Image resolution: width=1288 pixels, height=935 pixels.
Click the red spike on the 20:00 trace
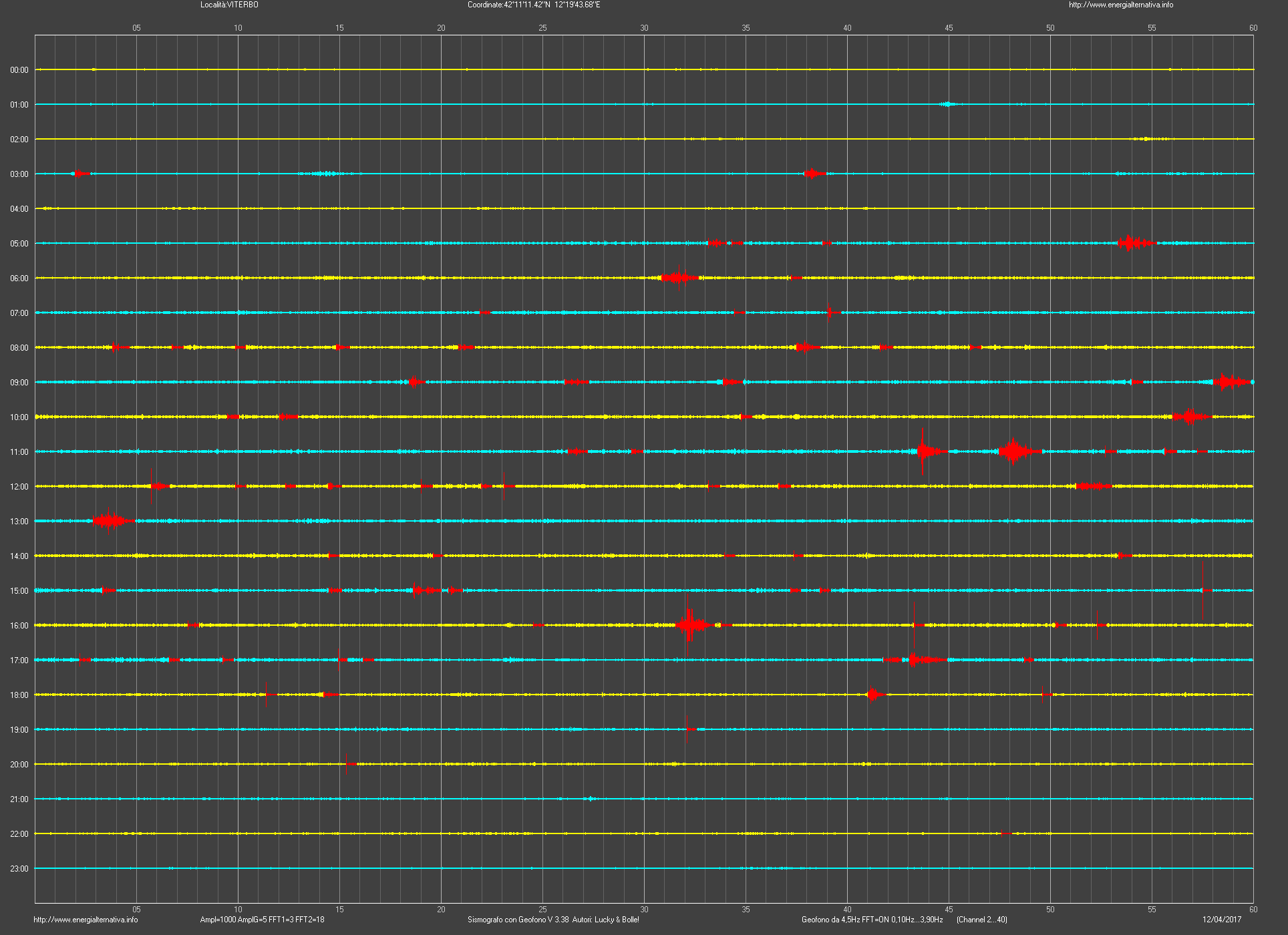pyautogui.click(x=347, y=763)
